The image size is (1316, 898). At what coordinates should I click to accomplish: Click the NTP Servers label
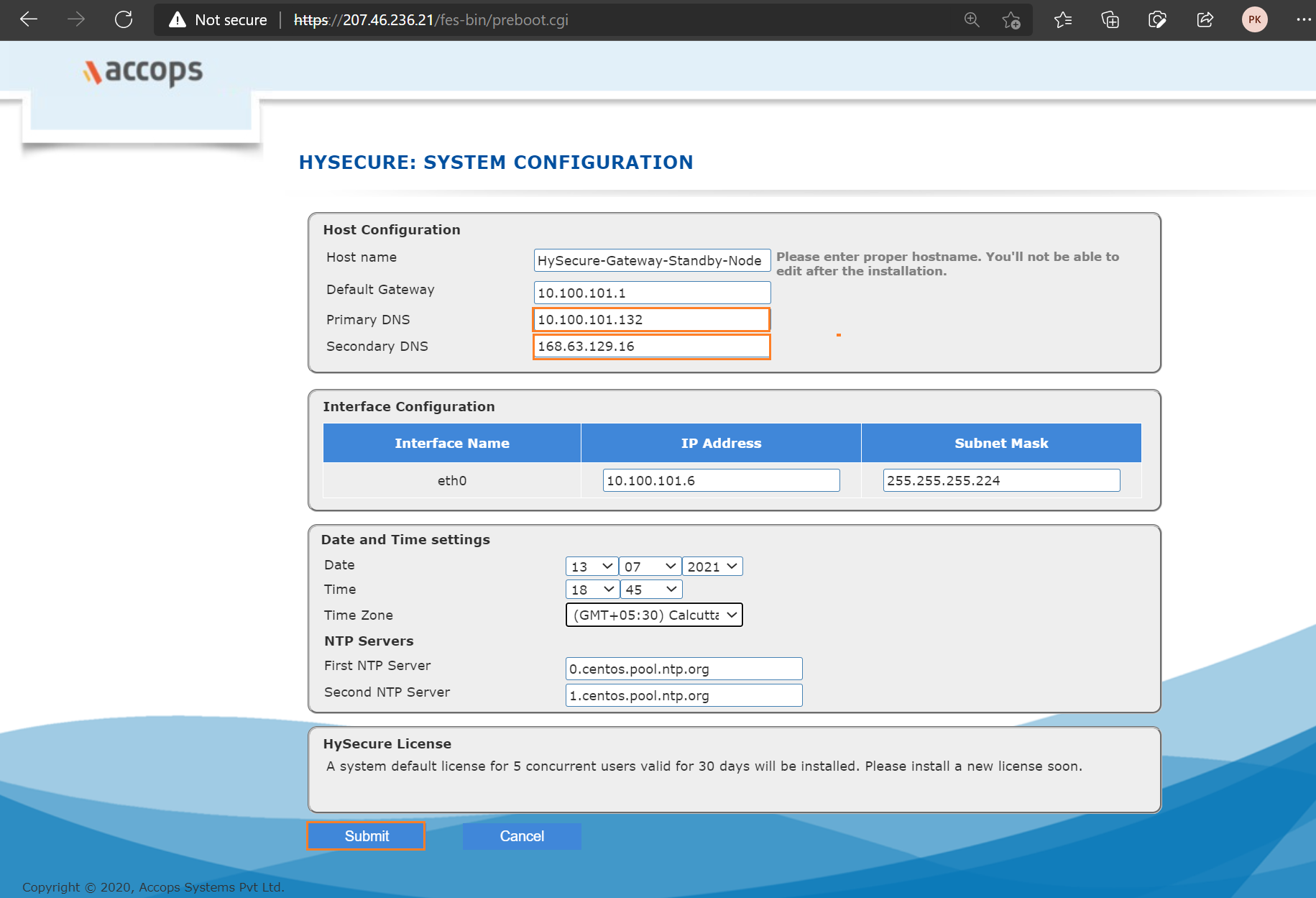click(x=369, y=641)
